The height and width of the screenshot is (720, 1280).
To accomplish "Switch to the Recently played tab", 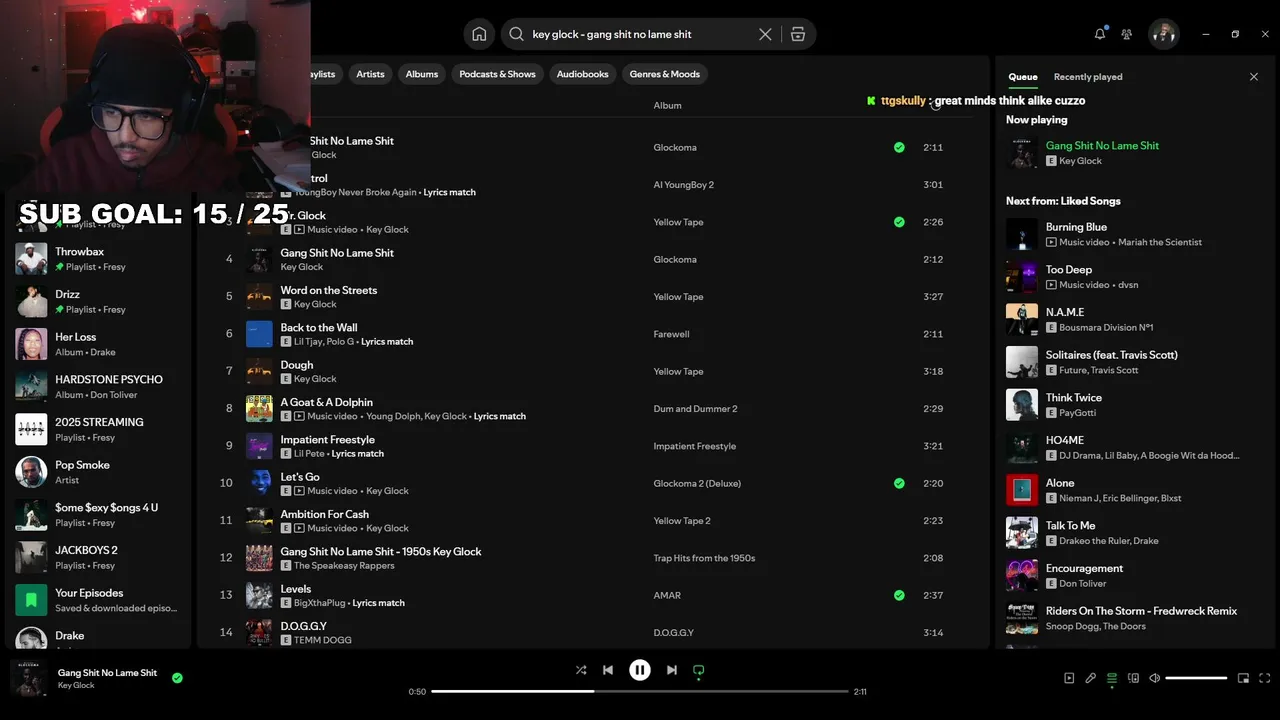I will pos(1088,77).
